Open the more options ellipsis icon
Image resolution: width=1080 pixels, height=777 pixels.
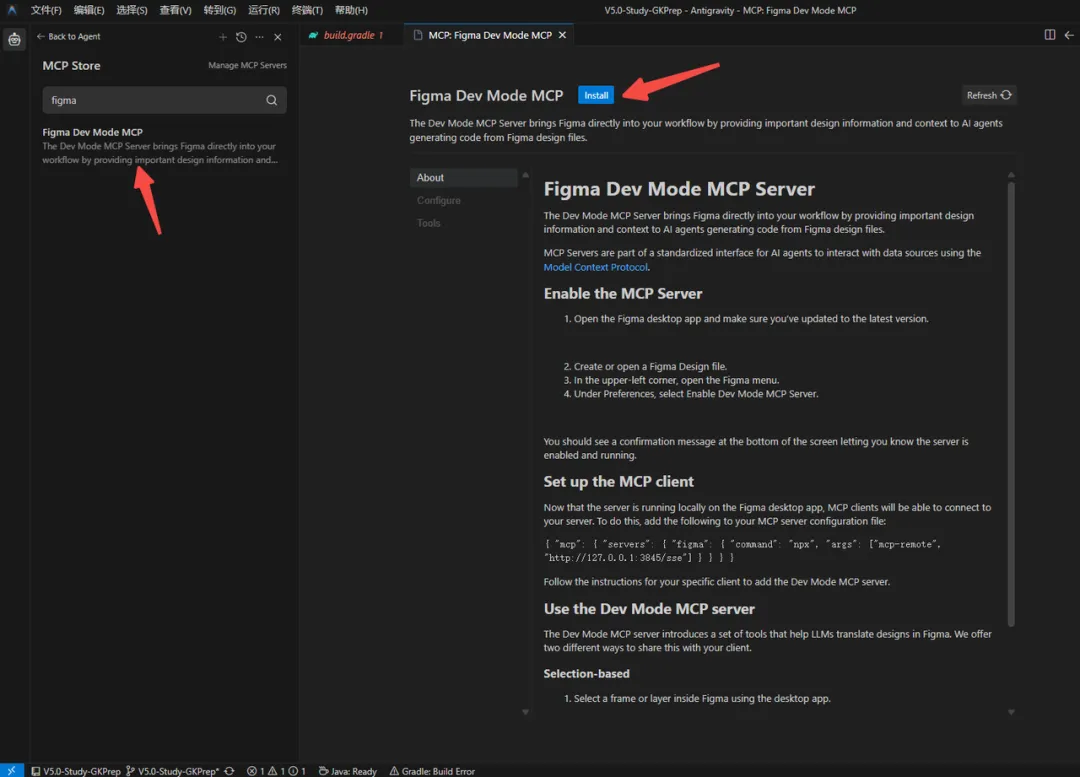(x=259, y=37)
